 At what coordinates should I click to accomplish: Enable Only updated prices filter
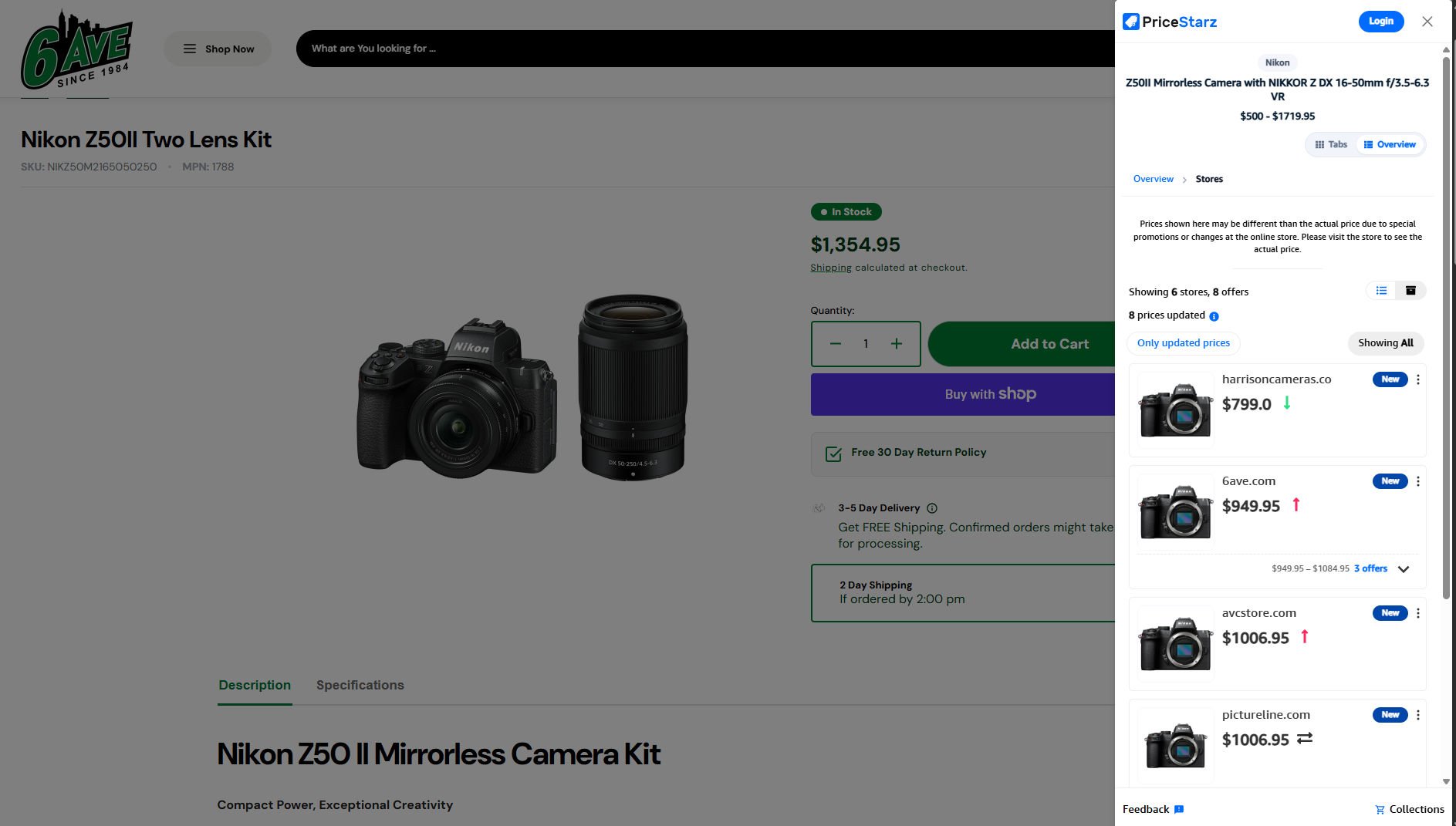point(1184,343)
